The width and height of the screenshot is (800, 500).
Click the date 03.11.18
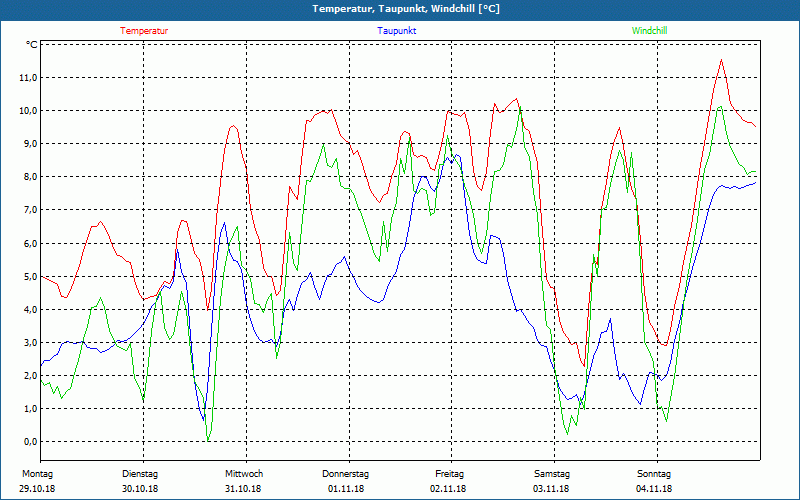[551, 489]
